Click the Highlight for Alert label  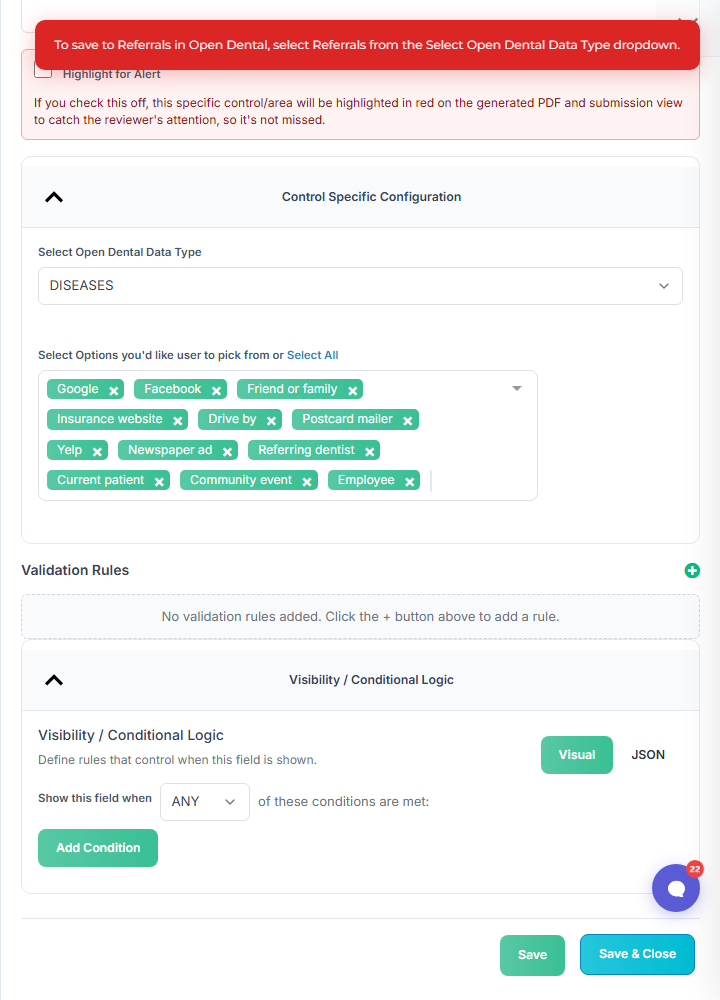coord(112,74)
